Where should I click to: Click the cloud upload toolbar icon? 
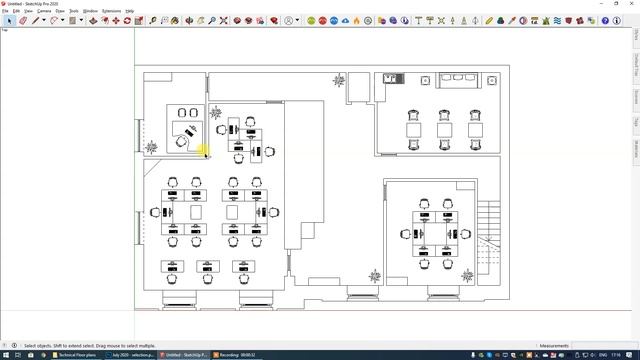tap(345, 20)
